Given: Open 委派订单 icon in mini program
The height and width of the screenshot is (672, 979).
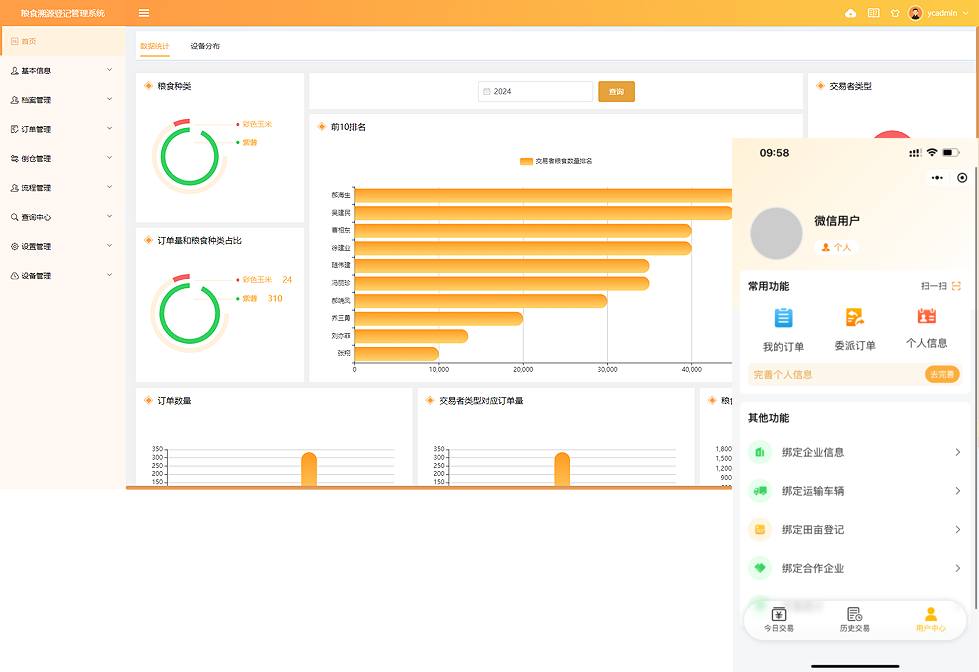Looking at the screenshot, I should coord(854,318).
